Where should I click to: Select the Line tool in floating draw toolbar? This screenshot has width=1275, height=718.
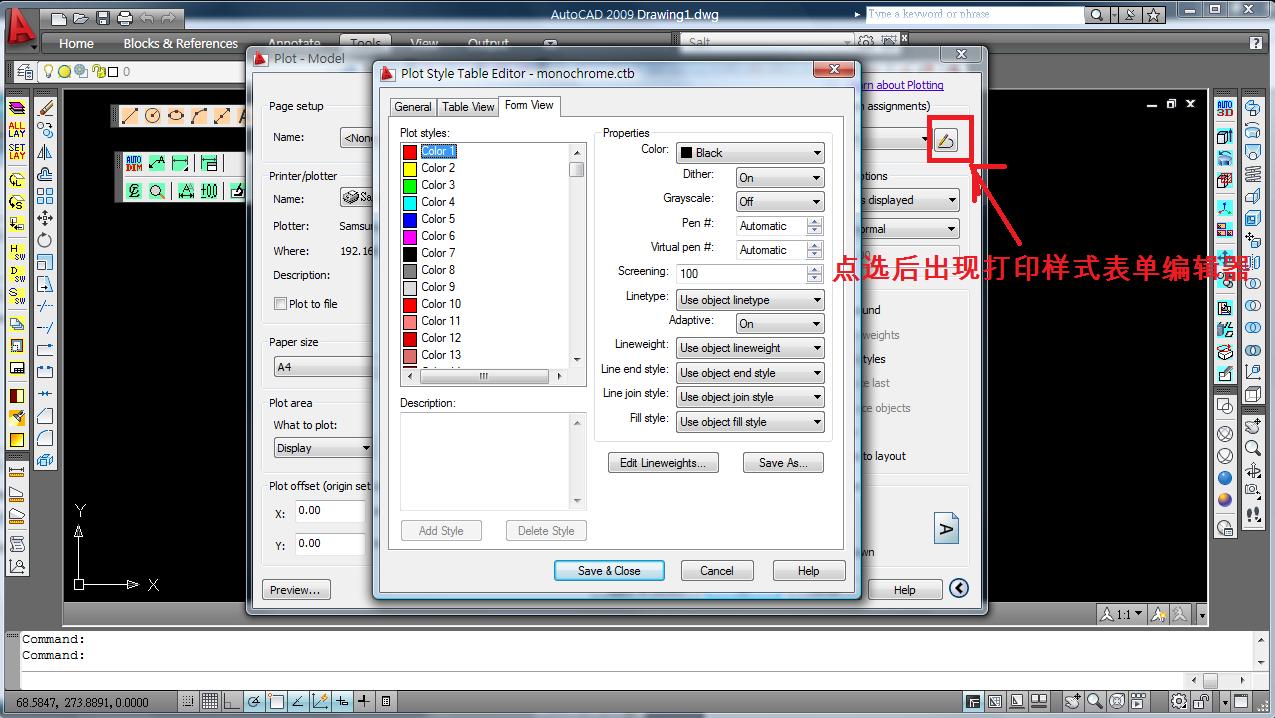pos(130,116)
